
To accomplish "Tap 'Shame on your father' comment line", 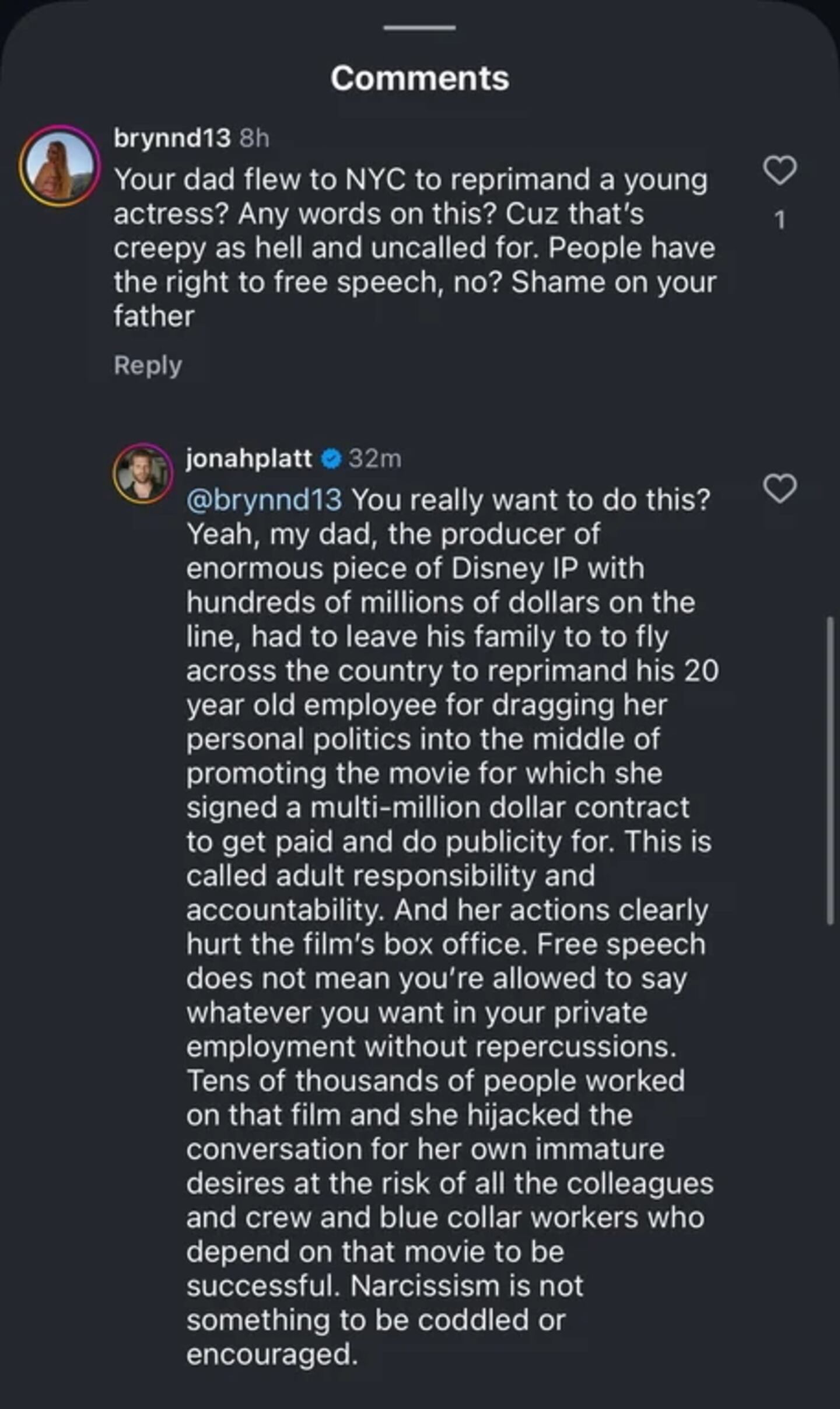I will pyautogui.click(x=415, y=299).
